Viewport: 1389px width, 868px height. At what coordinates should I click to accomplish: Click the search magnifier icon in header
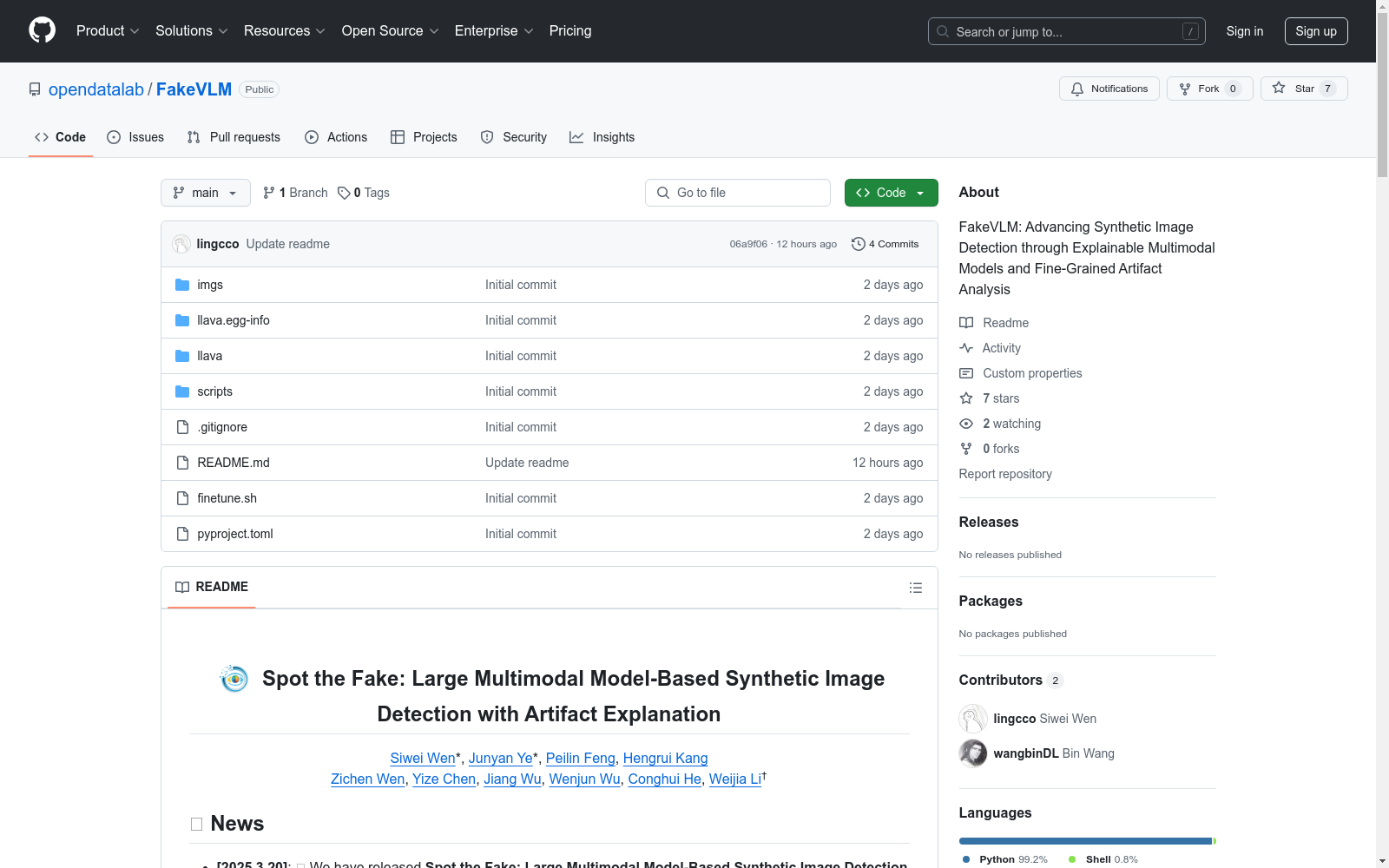[x=943, y=31]
